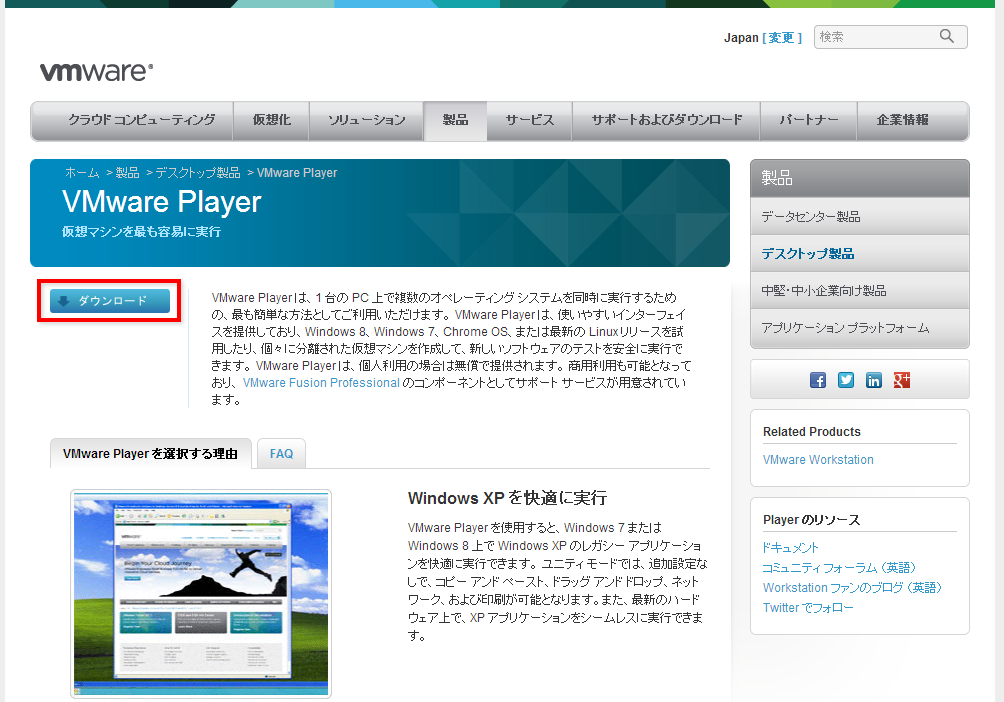Viewport: 1004px width, 702px height.
Task: Open the 企業情報 menu
Action: (912, 120)
